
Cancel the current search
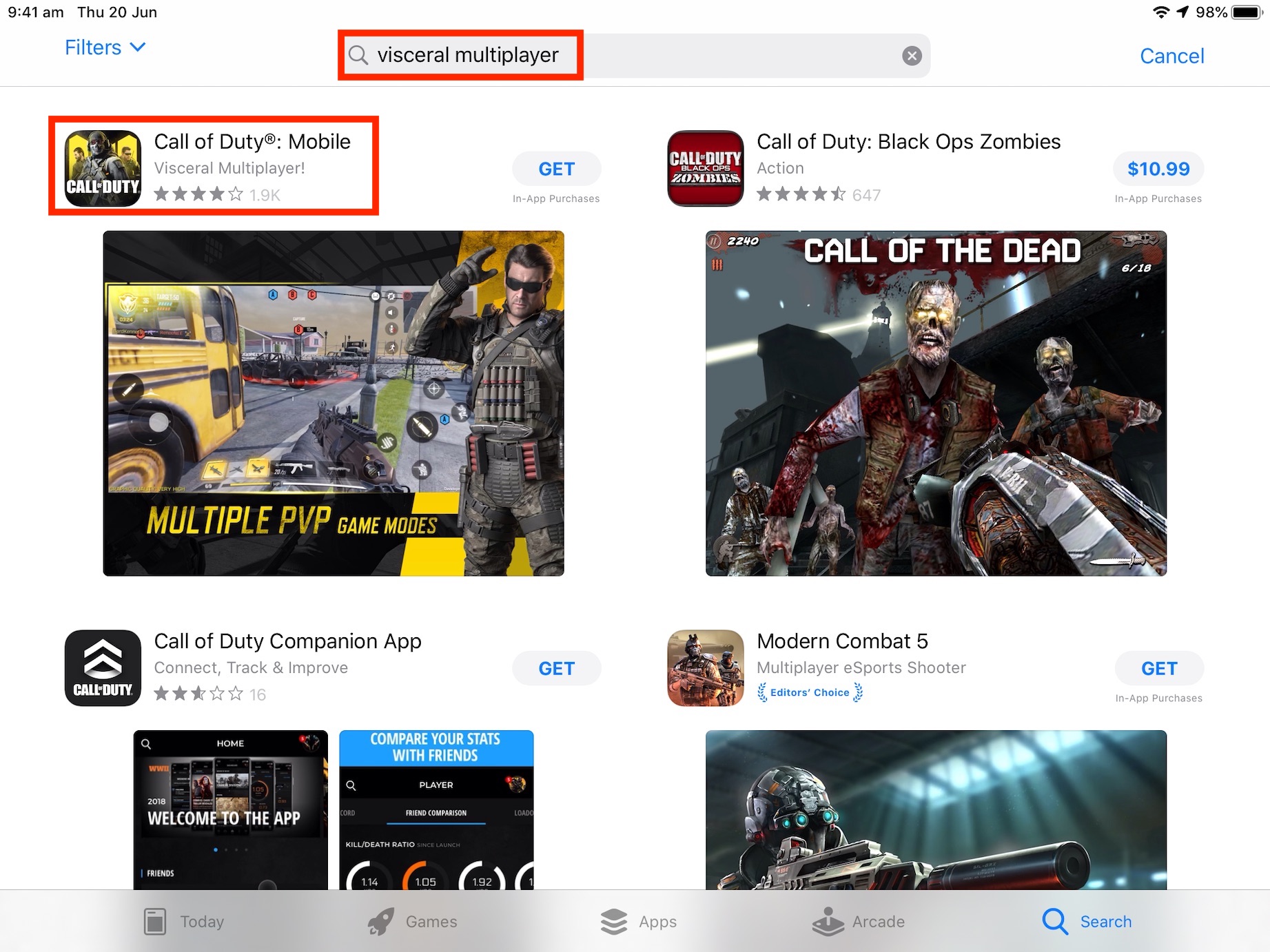point(1171,56)
